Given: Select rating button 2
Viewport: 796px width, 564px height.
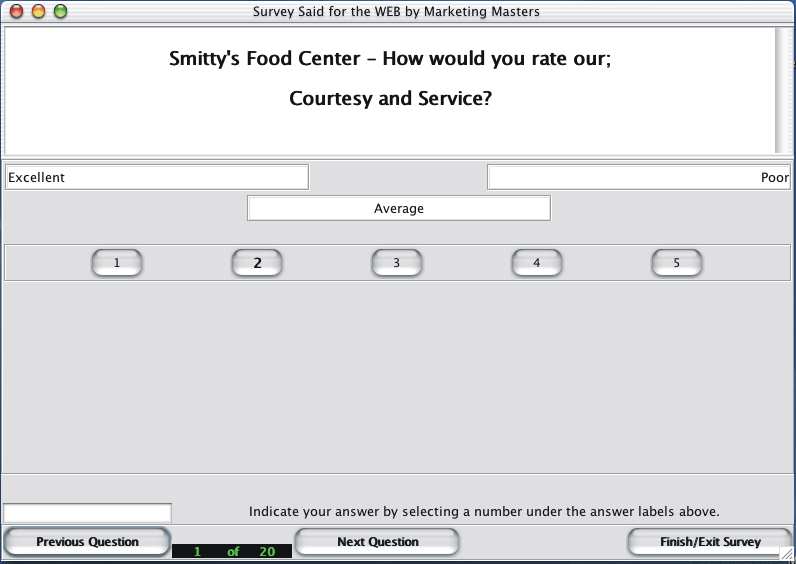Looking at the screenshot, I should click(x=257, y=262).
